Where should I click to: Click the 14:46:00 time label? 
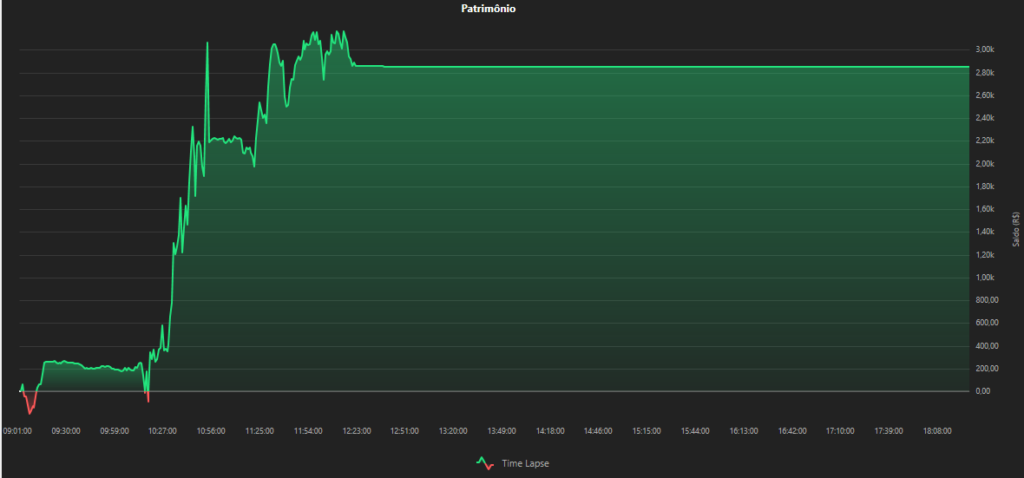coord(598,431)
